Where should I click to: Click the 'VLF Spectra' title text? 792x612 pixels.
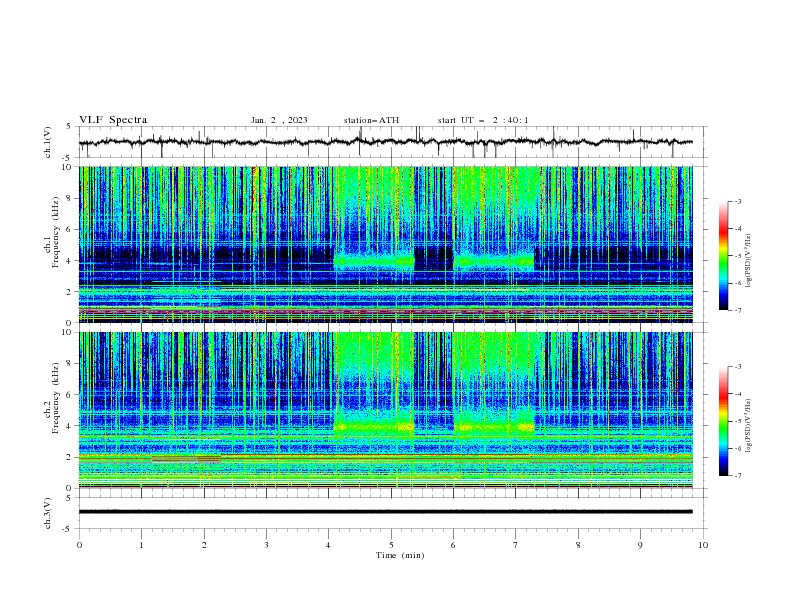[113, 120]
